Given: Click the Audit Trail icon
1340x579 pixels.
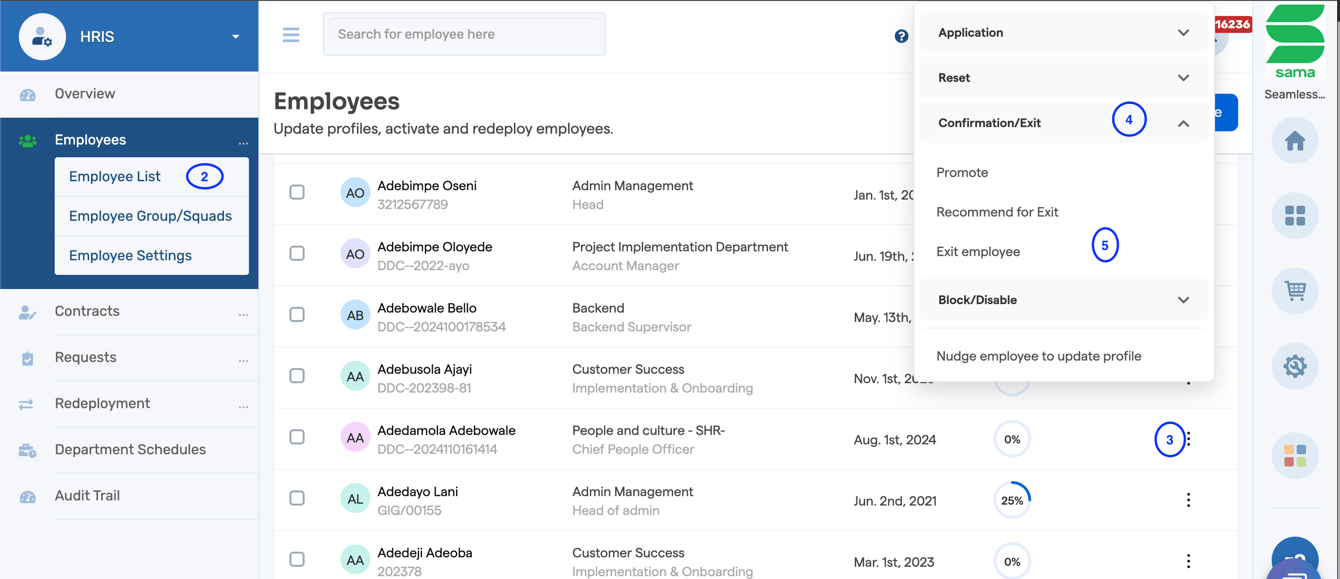Looking at the screenshot, I should pyautogui.click(x=27, y=497).
